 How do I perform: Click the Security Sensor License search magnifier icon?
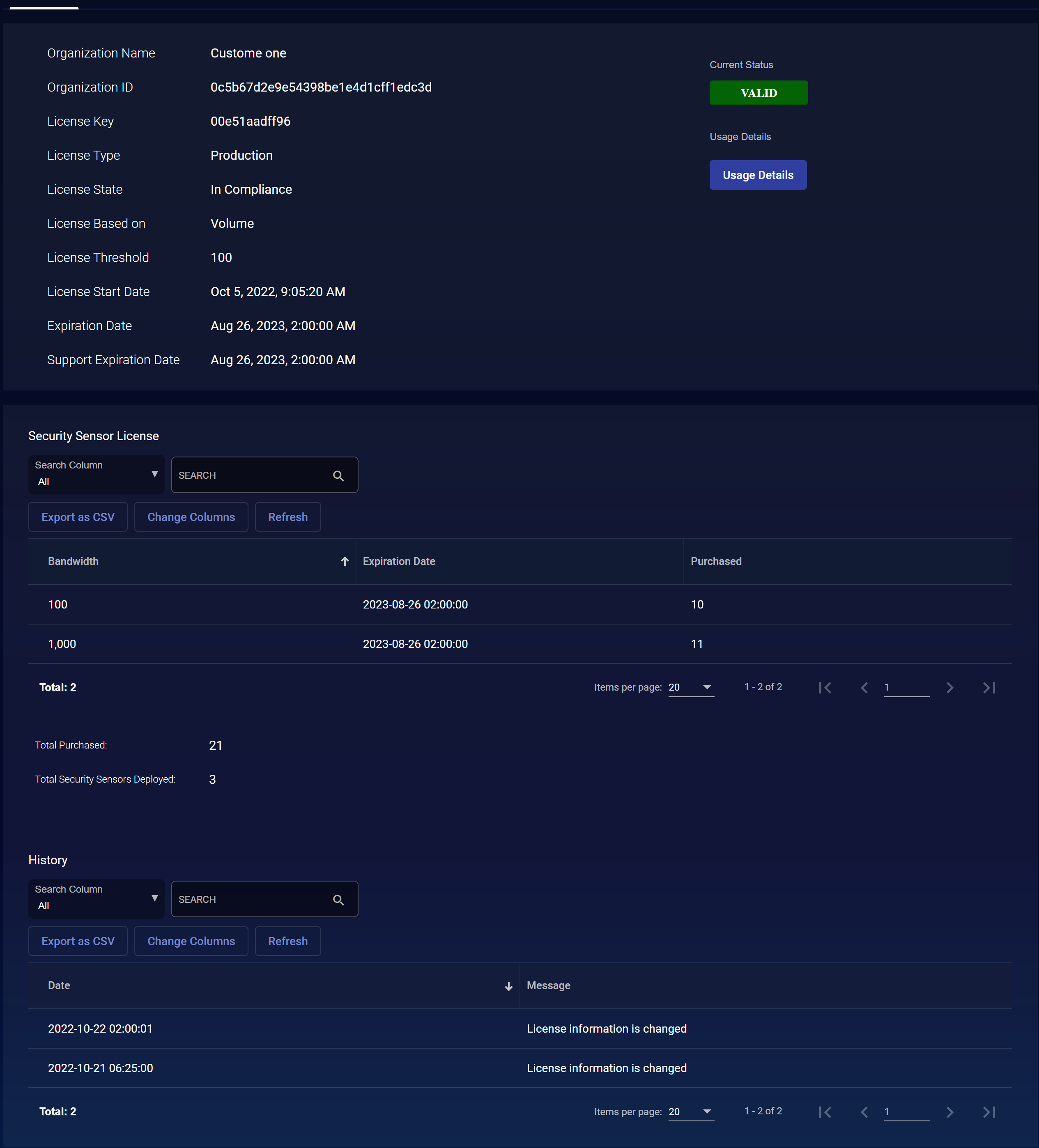pyautogui.click(x=338, y=475)
